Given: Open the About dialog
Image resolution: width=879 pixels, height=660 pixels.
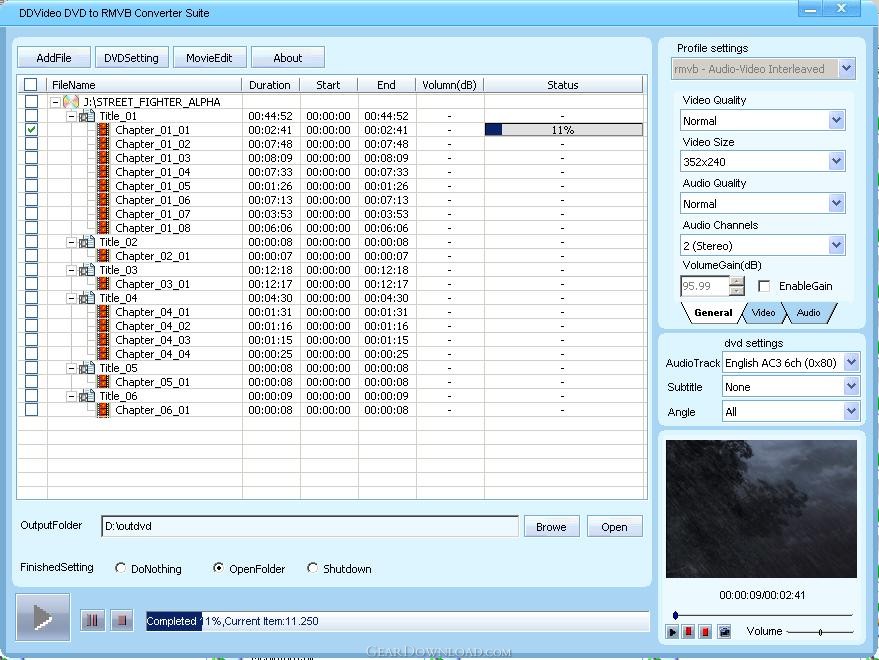Looking at the screenshot, I should (288, 58).
